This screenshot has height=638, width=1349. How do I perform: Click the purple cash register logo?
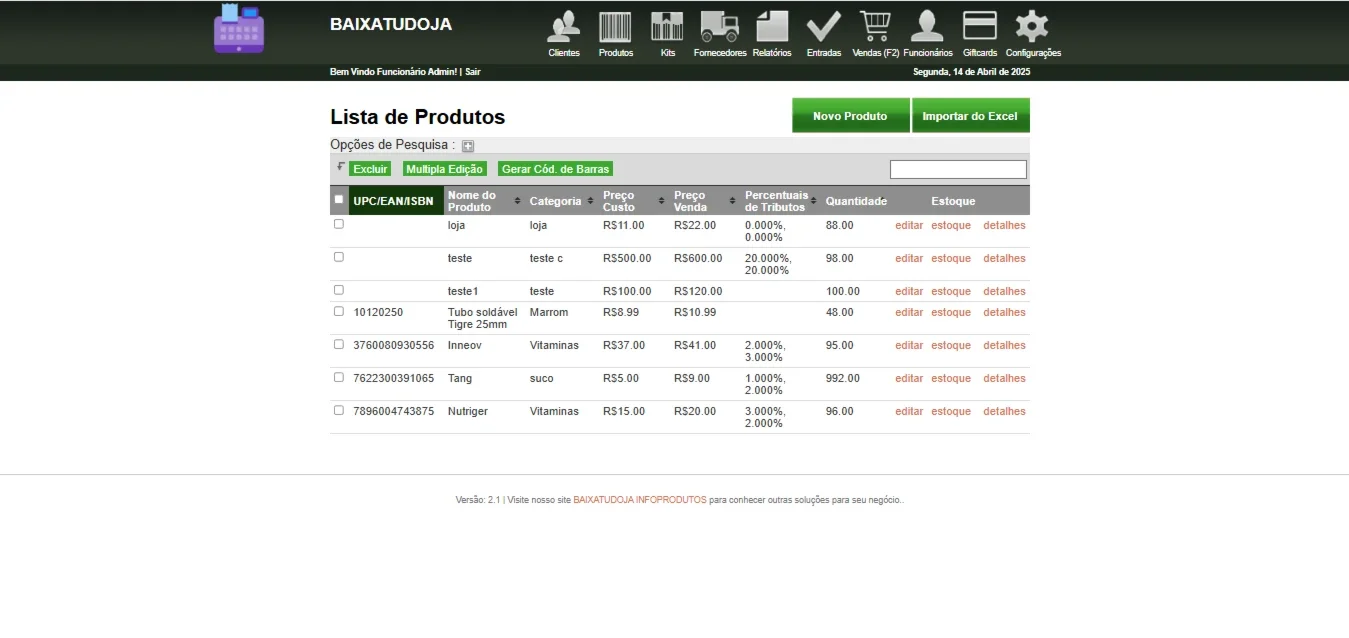(239, 28)
